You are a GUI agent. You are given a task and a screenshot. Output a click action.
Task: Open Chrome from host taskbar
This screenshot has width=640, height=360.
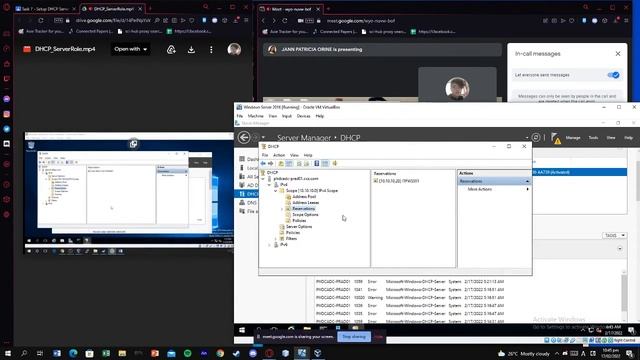coord(220,353)
